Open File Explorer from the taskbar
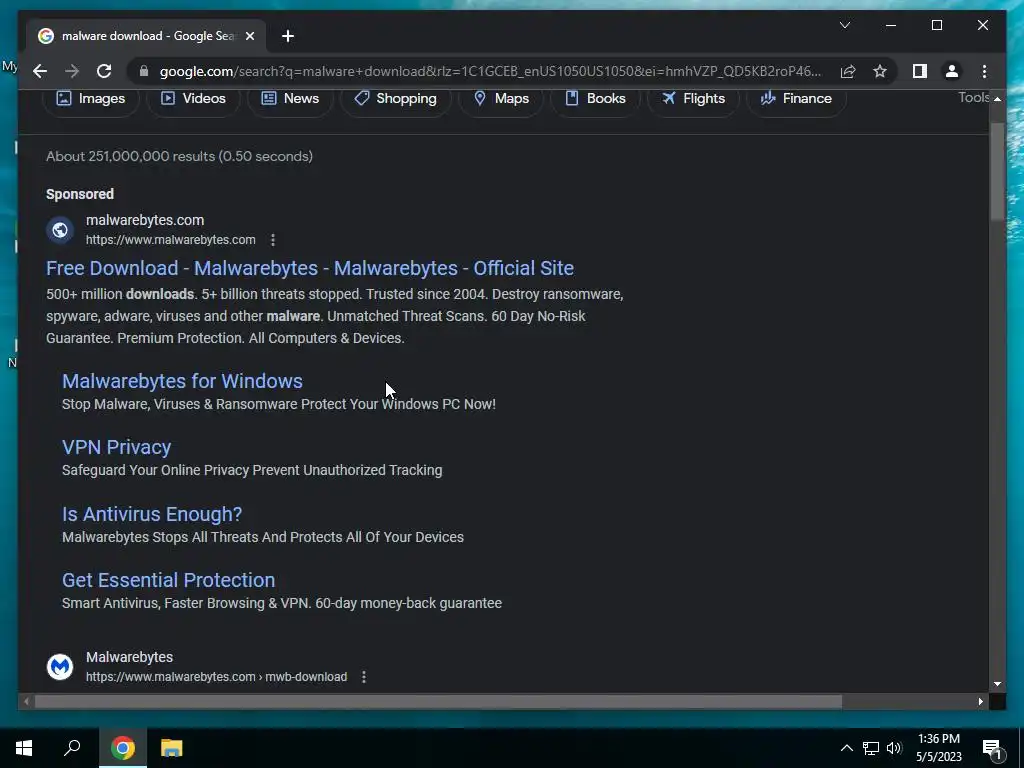The image size is (1024, 768). pos(172,748)
